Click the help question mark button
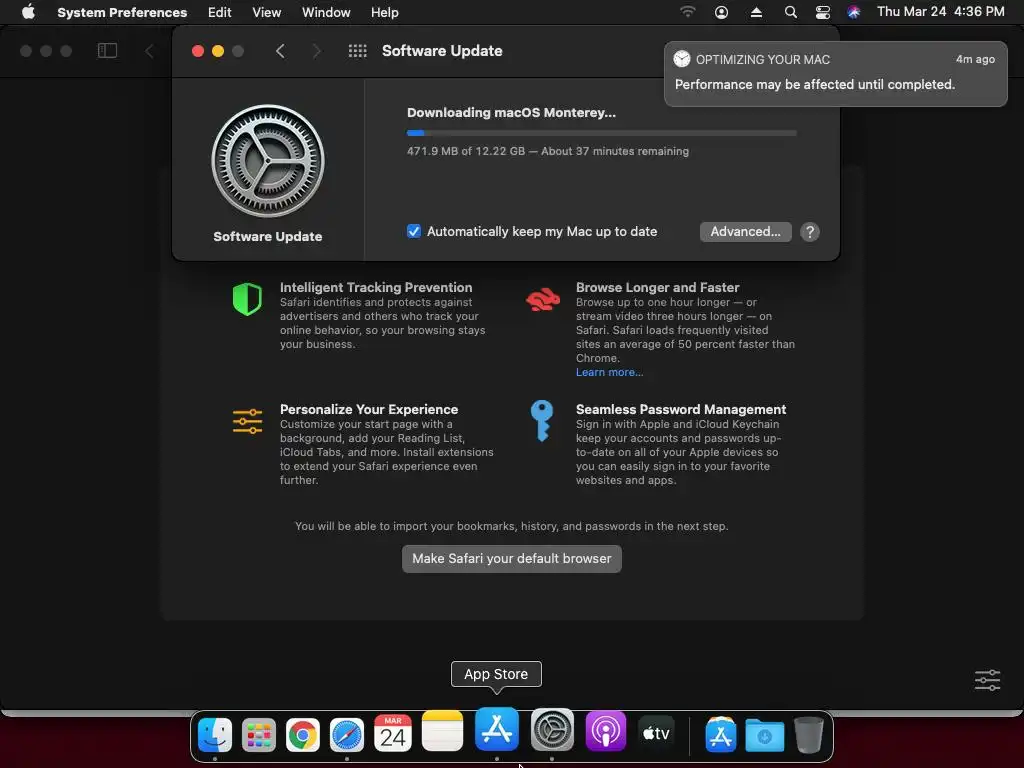The width and height of the screenshot is (1024, 768). [x=810, y=232]
